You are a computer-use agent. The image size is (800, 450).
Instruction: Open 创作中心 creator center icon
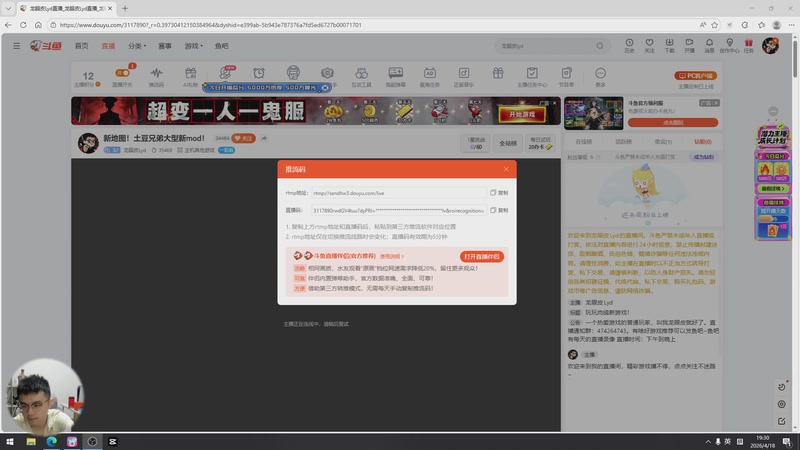click(729, 46)
